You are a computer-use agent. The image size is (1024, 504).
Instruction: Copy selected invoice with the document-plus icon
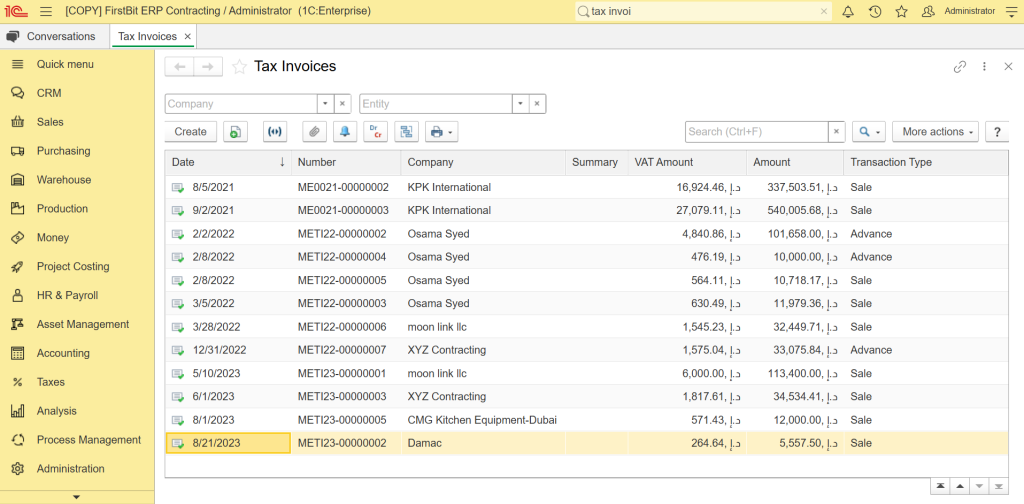tap(235, 132)
